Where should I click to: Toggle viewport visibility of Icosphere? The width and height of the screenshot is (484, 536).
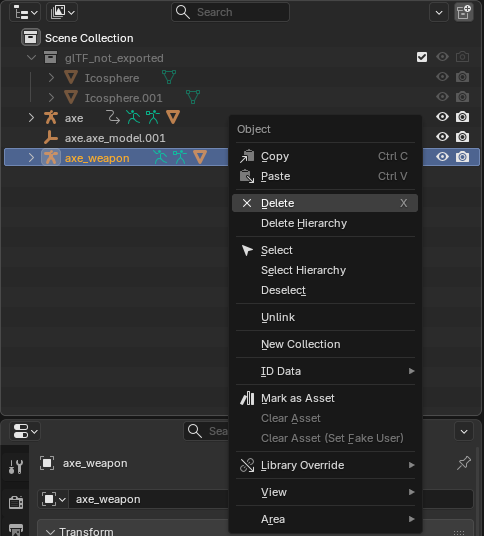coord(442,77)
